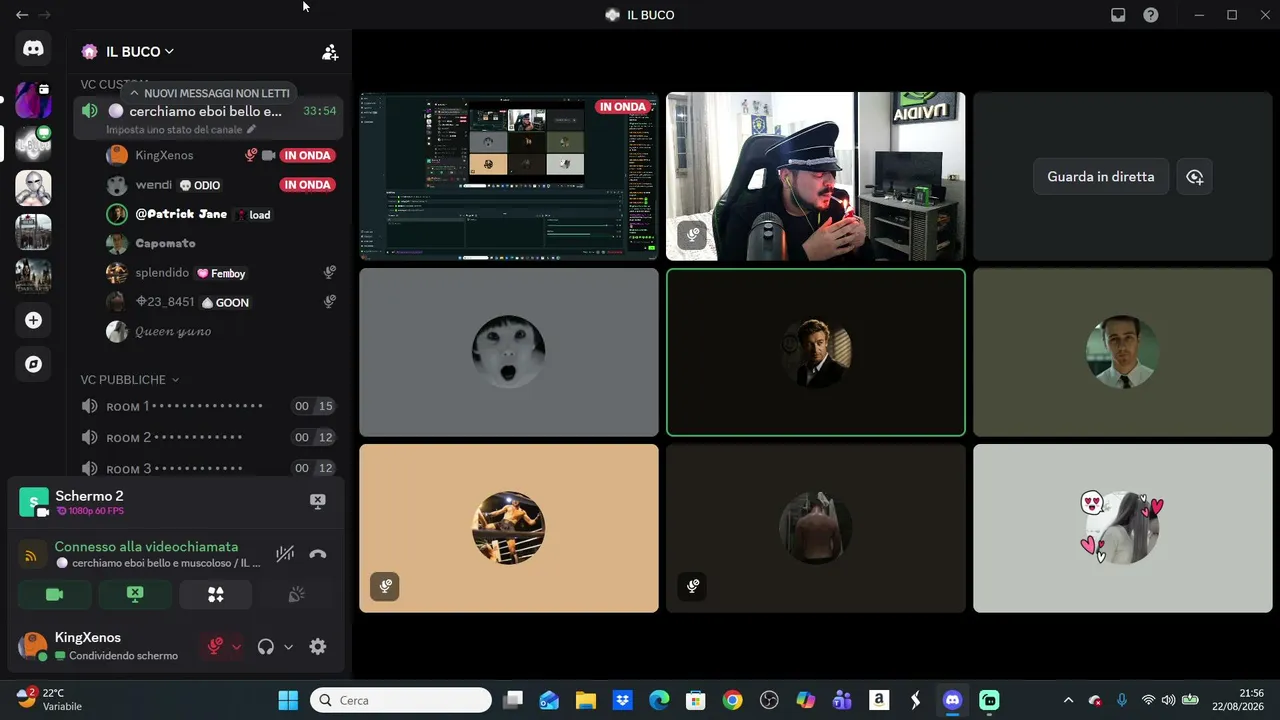The image size is (1280, 720).
Task: Toggle the camera on or off
Action: pos(55,595)
